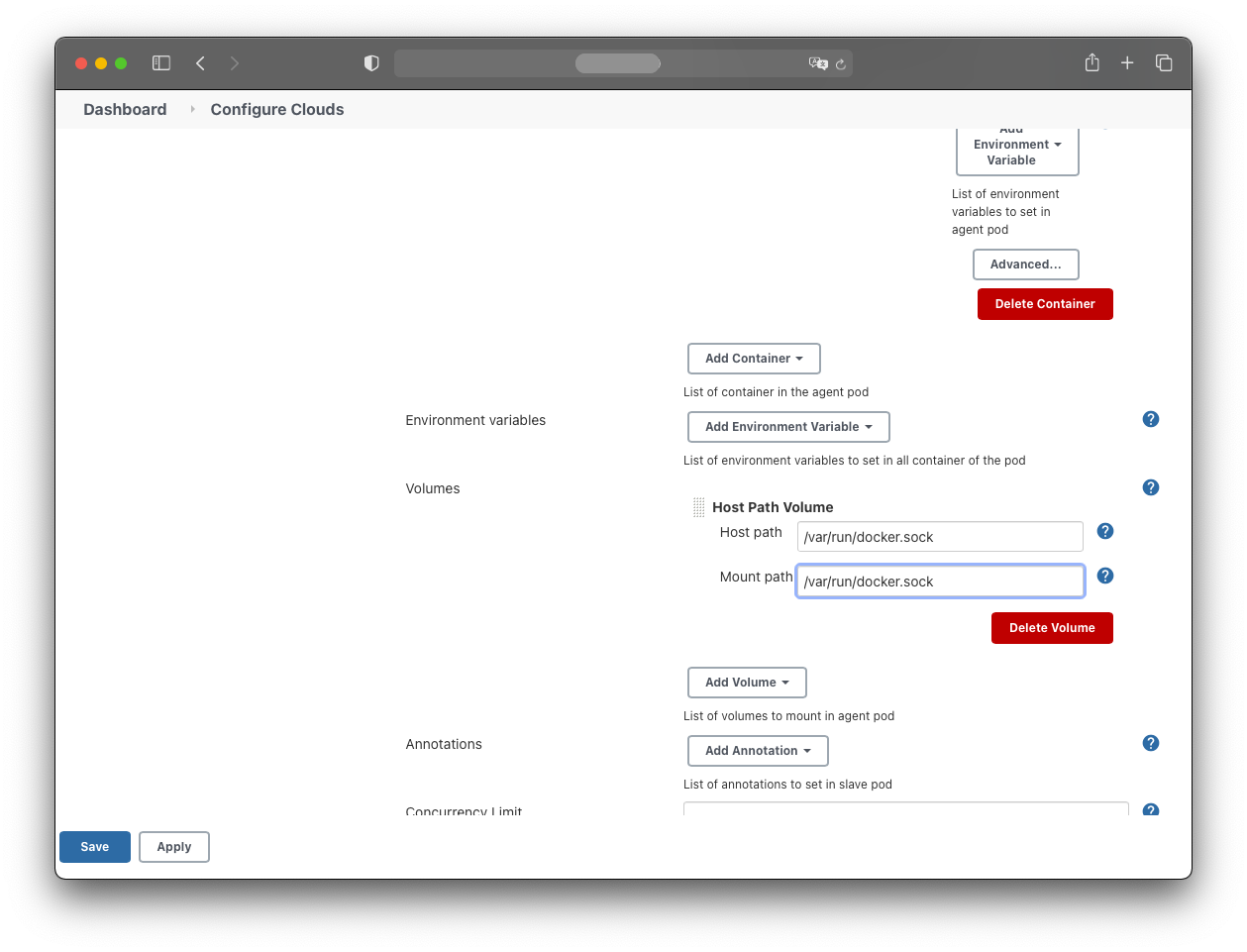Open a new browser tab
The width and height of the screenshot is (1247, 952).
(1127, 63)
